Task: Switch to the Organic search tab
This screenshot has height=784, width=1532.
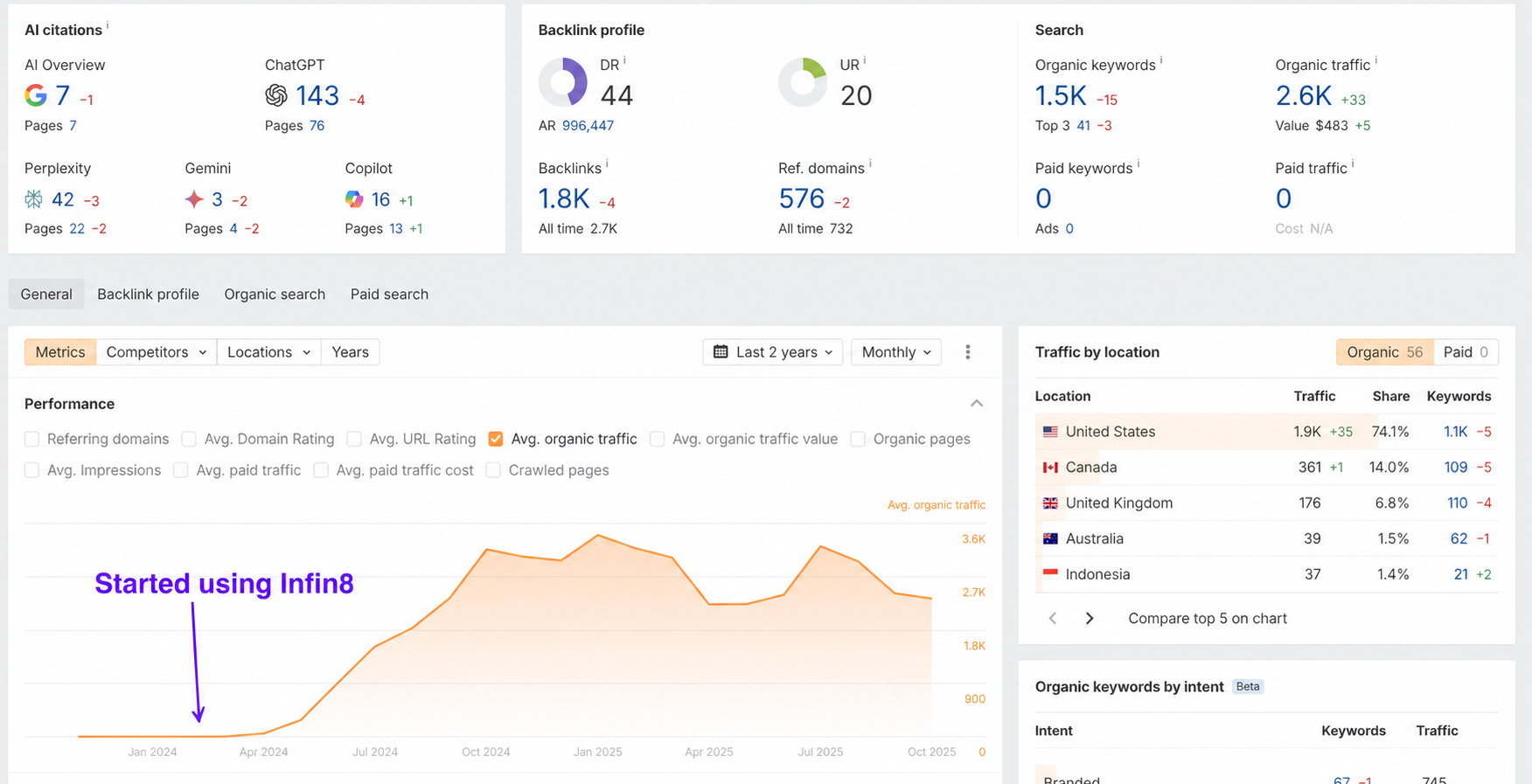Action: tap(275, 295)
